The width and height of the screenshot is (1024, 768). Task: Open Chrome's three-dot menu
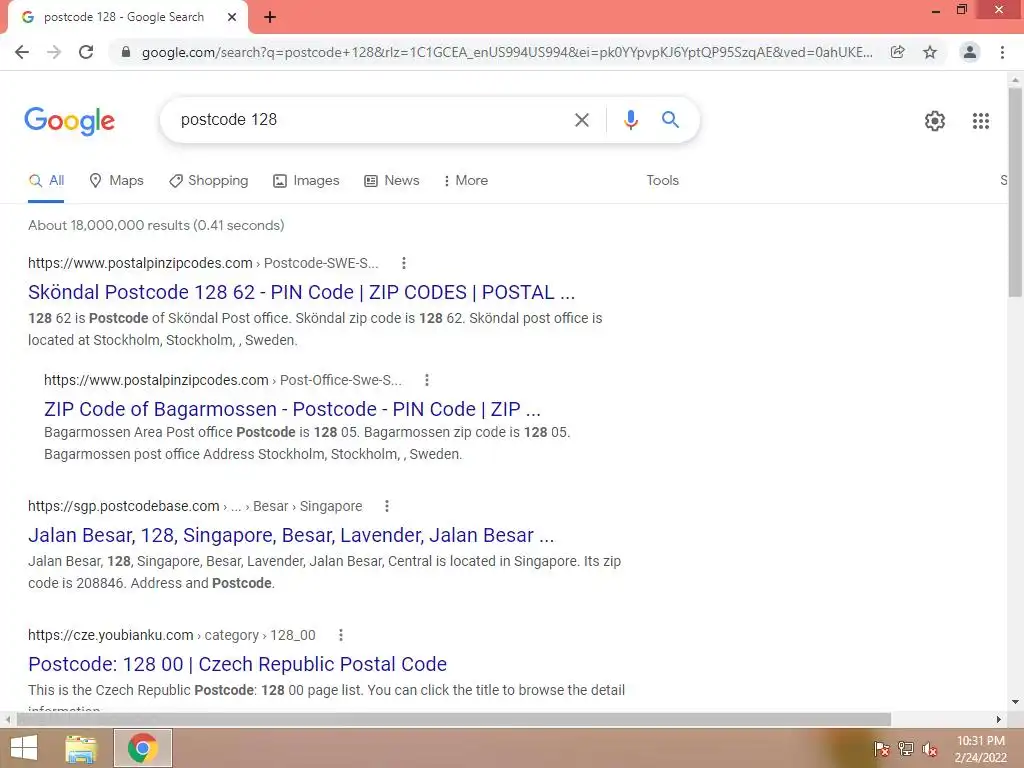click(x=1002, y=52)
